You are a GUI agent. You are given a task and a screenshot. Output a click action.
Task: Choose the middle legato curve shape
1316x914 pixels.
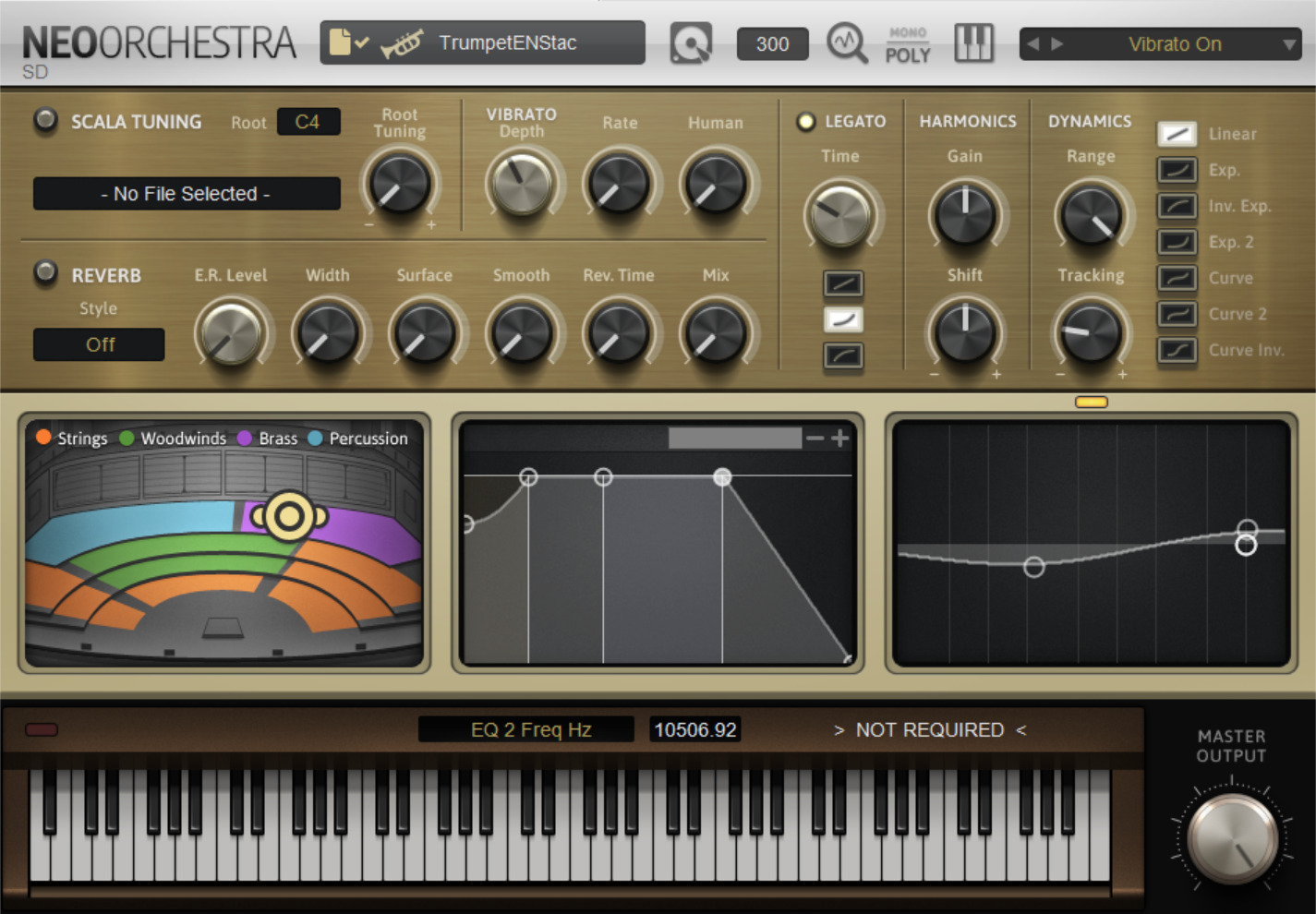[x=843, y=319]
